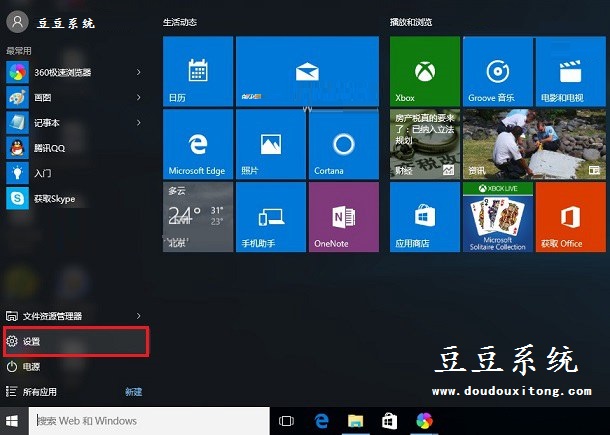This screenshot has height=435, width=610.
Task: Open the Movies & TV tile 电影和电视
Action: (x=571, y=71)
